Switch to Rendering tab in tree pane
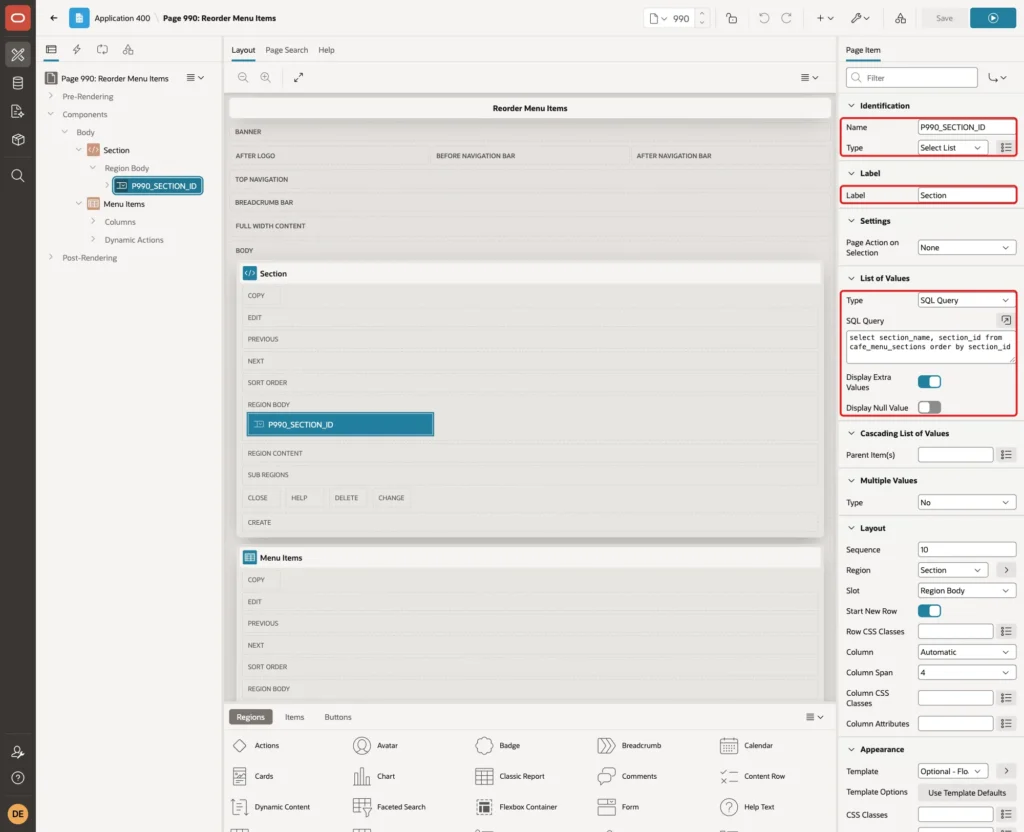The width and height of the screenshot is (1024, 832). [x=51, y=50]
